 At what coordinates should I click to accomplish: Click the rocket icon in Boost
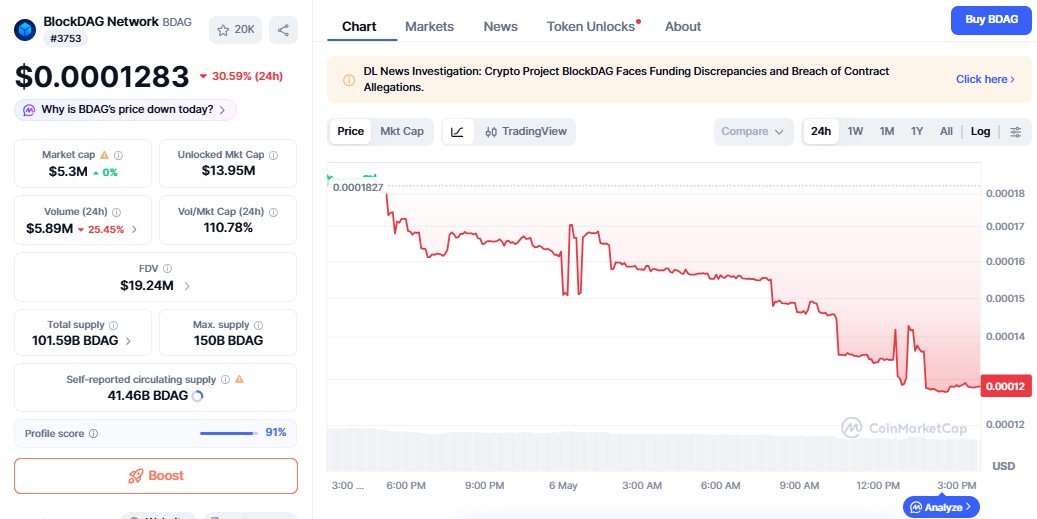[x=136, y=476]
